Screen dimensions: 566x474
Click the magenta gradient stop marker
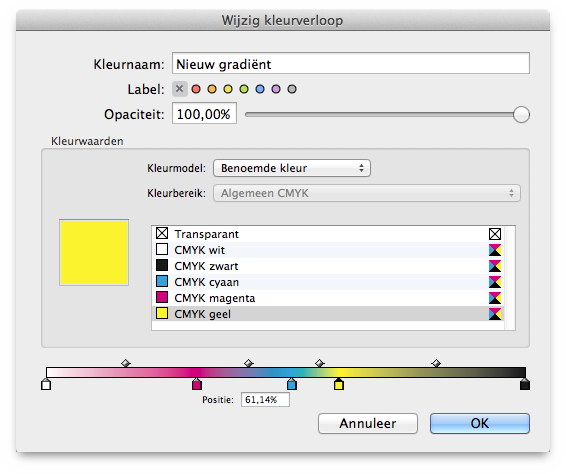click(x=197, y=384)
